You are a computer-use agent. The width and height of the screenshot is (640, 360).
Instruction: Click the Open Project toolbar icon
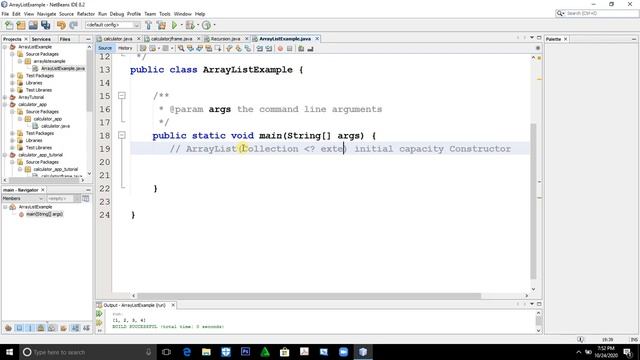33,25
